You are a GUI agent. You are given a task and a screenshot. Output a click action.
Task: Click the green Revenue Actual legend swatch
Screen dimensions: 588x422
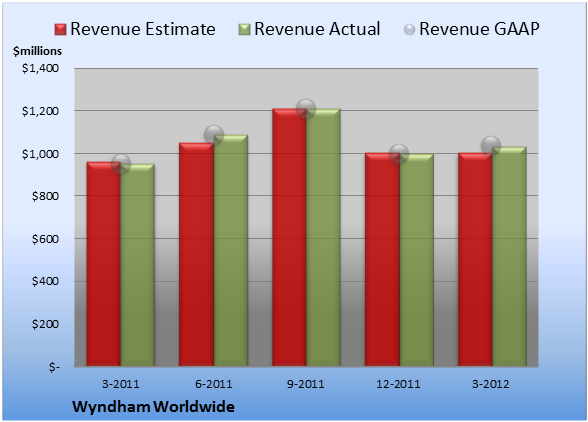(244, 30)
